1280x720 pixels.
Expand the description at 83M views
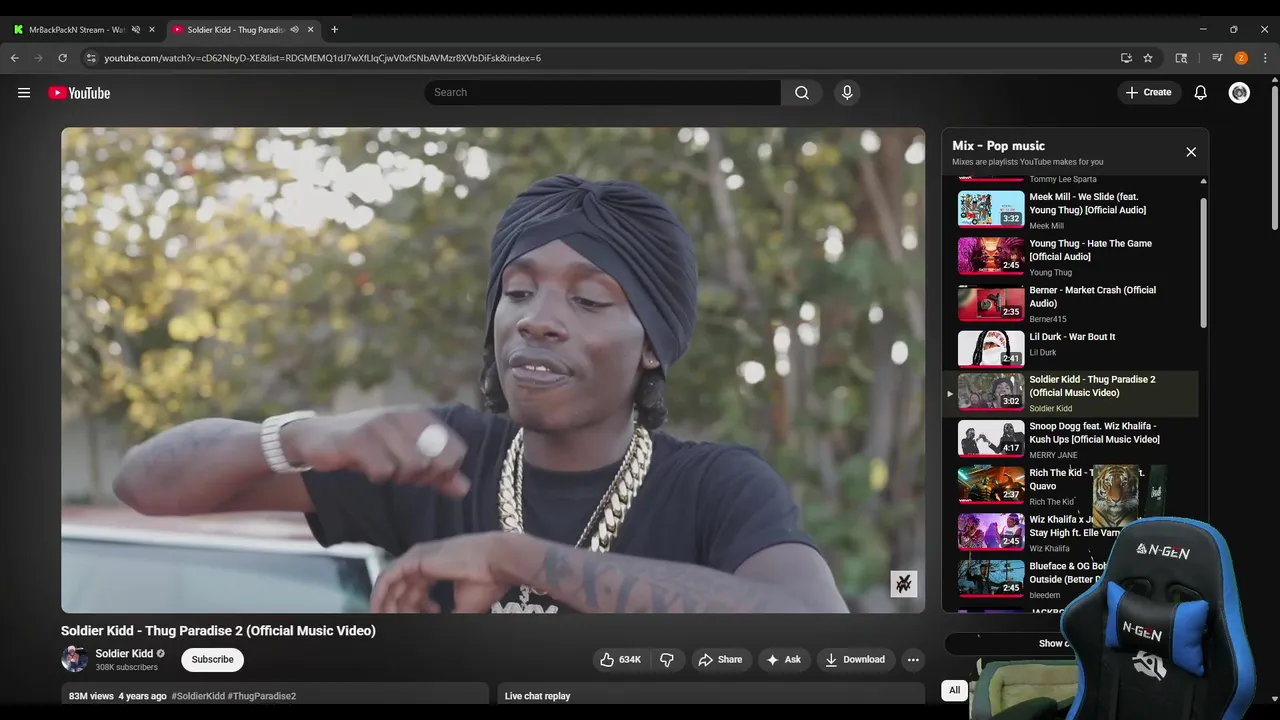coord(275,694)
